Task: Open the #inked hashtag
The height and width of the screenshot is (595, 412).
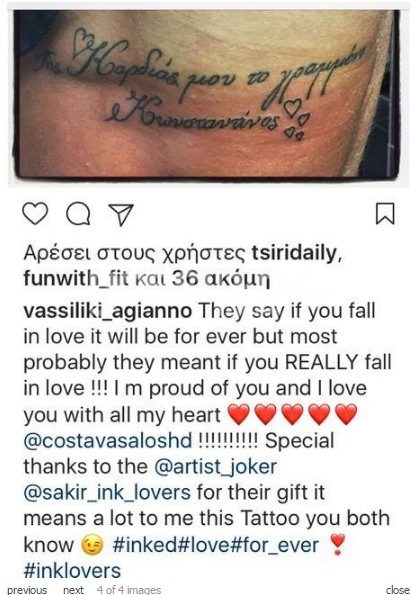Action: (145, 545)
